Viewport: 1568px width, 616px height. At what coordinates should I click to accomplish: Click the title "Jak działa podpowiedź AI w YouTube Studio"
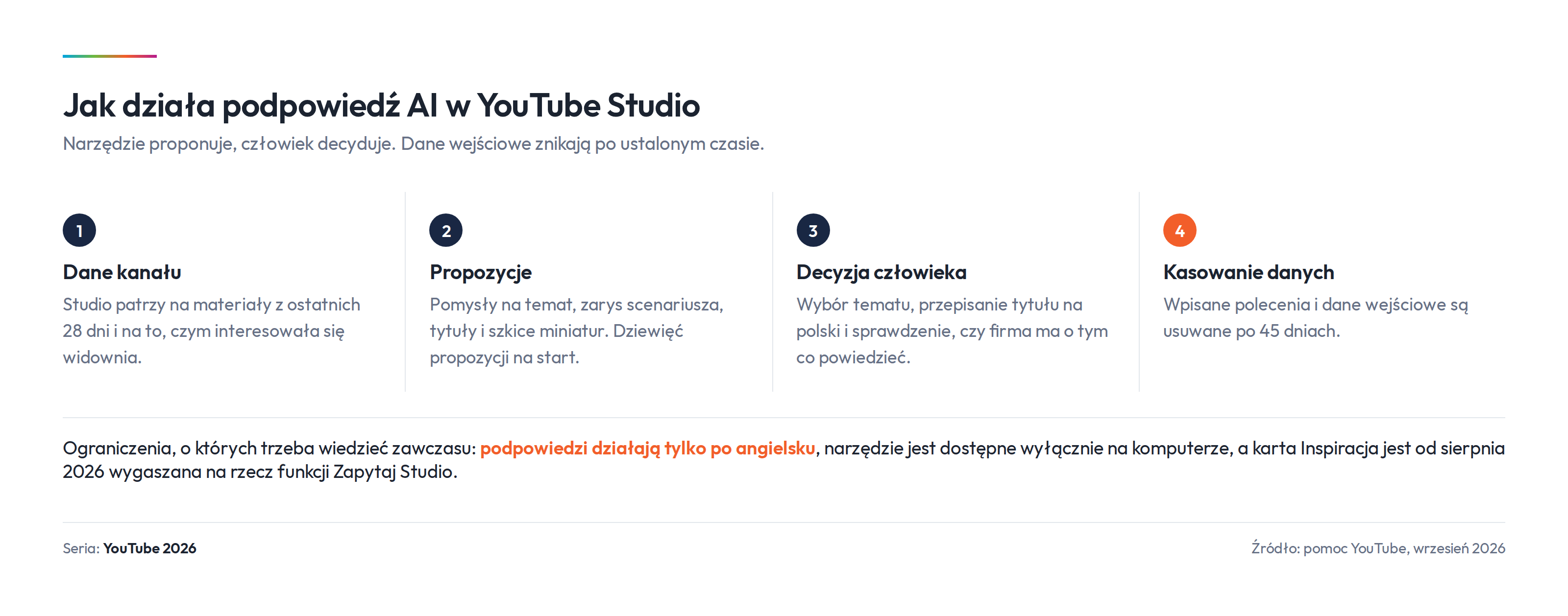[382, 105]
